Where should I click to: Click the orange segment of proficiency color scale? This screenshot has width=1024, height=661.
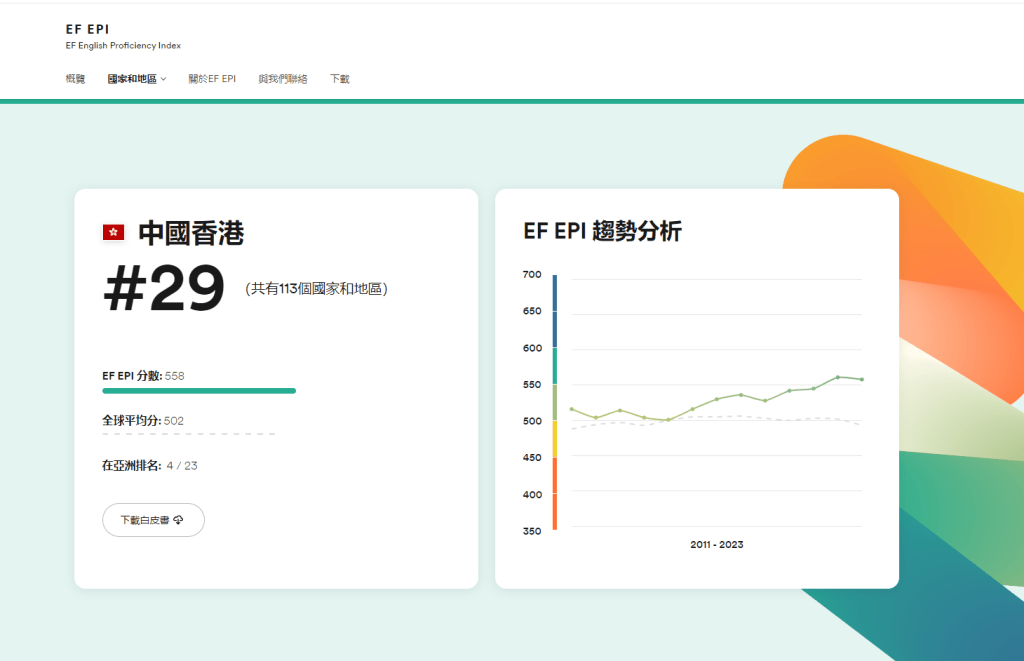point(555,493)
